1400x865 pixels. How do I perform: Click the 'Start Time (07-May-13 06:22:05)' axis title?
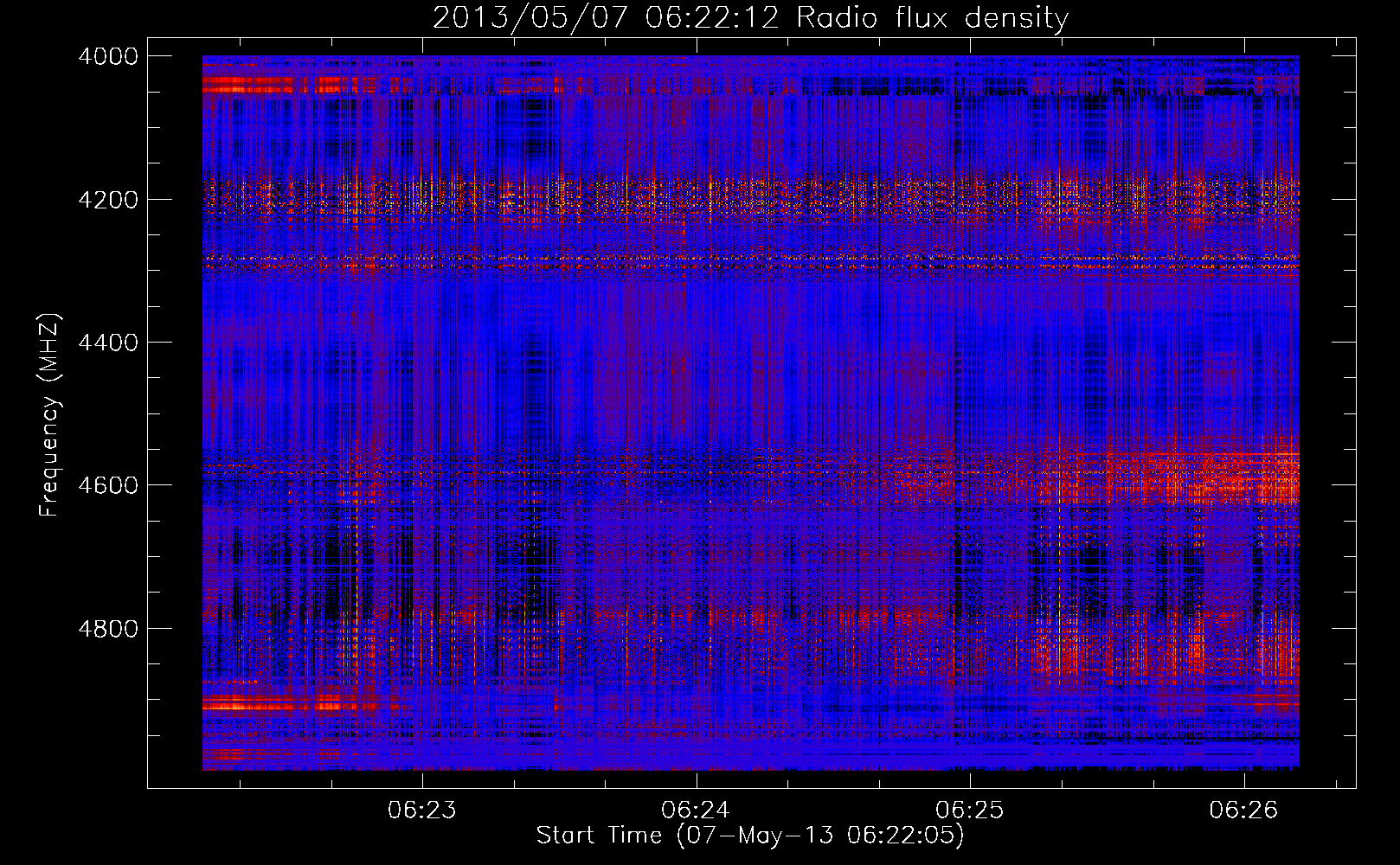[750, 836]
